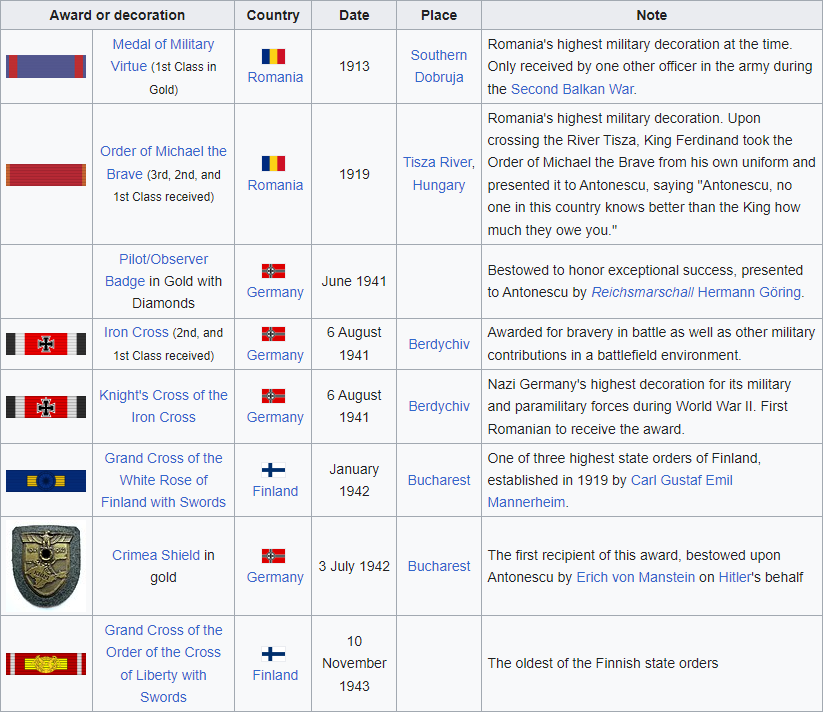Click the Date column header
The width and height of the screenshot is (823, 712).
tap(354, 15)
